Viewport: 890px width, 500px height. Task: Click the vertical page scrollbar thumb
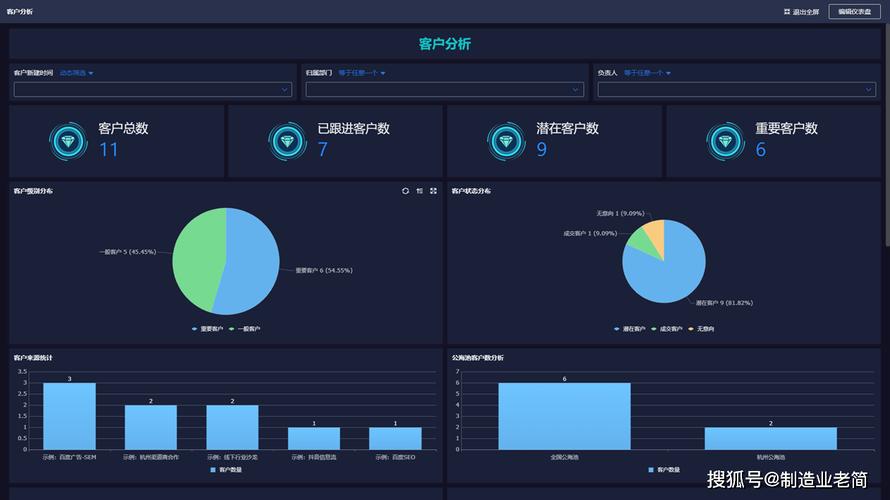click(887, 135)
